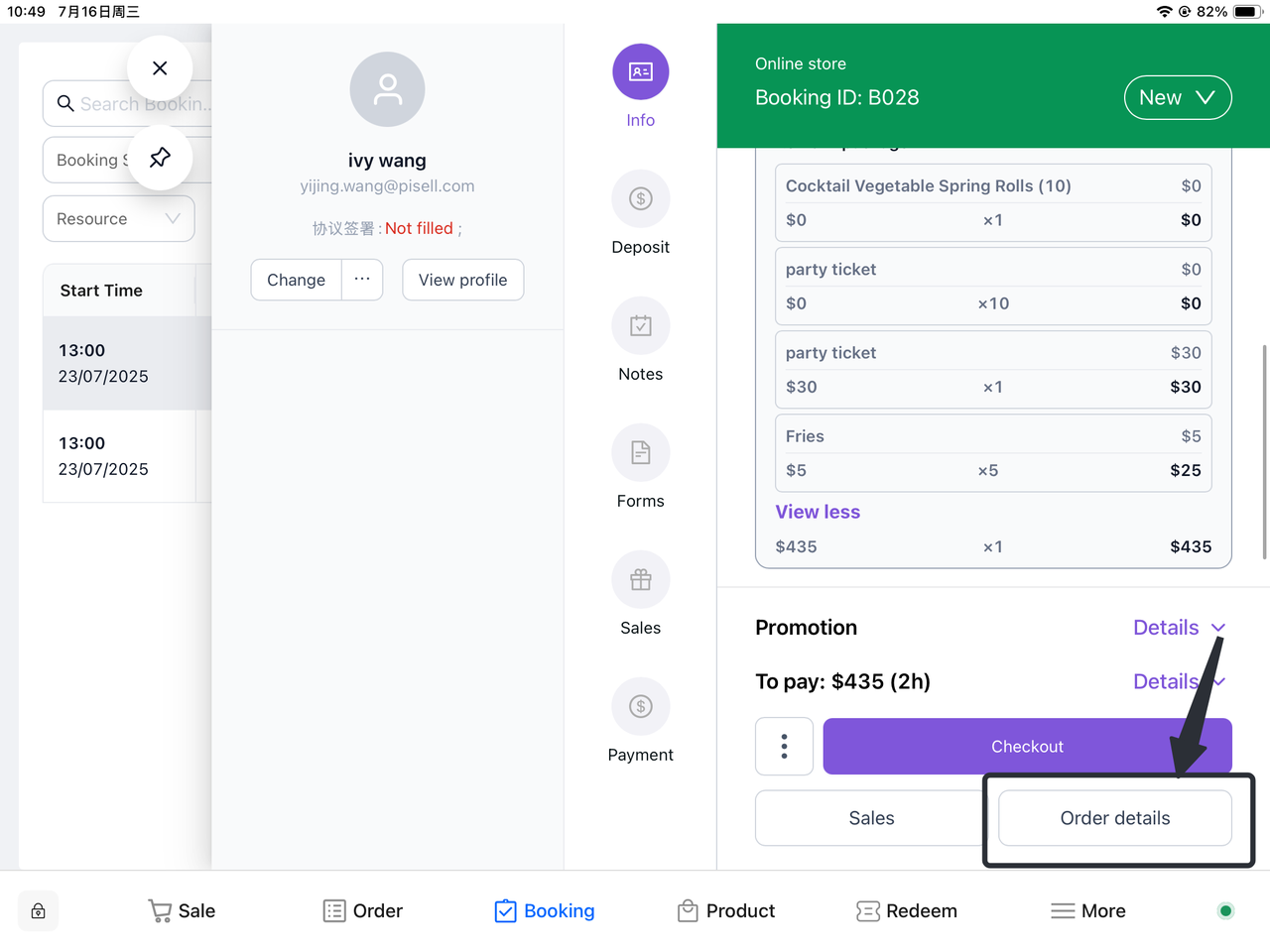Click the pin icon button
The width and height of the screenshot is (1270, 952).
coord(160,158)
